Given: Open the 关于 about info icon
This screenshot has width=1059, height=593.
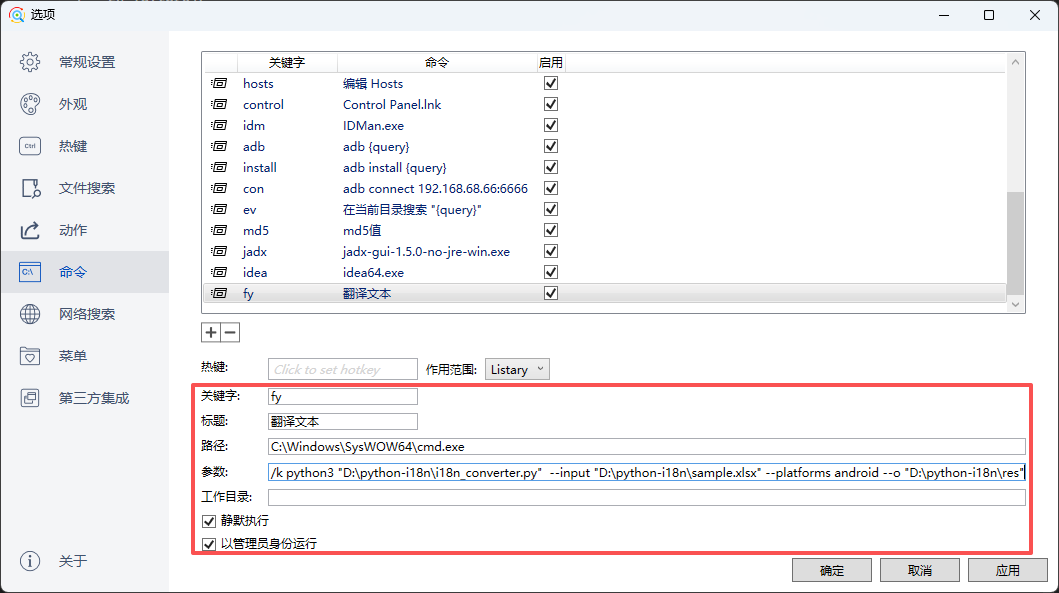Looking at the screenshot, I should pos(30,561).
